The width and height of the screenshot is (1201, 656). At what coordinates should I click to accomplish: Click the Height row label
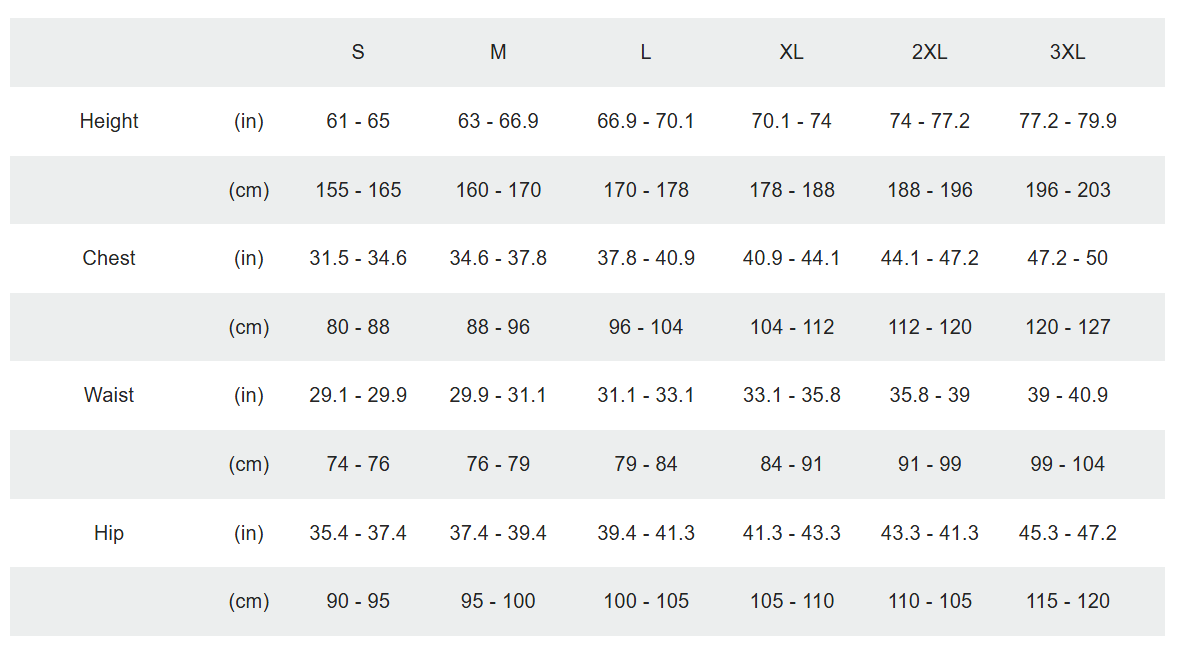coord(109,121)
